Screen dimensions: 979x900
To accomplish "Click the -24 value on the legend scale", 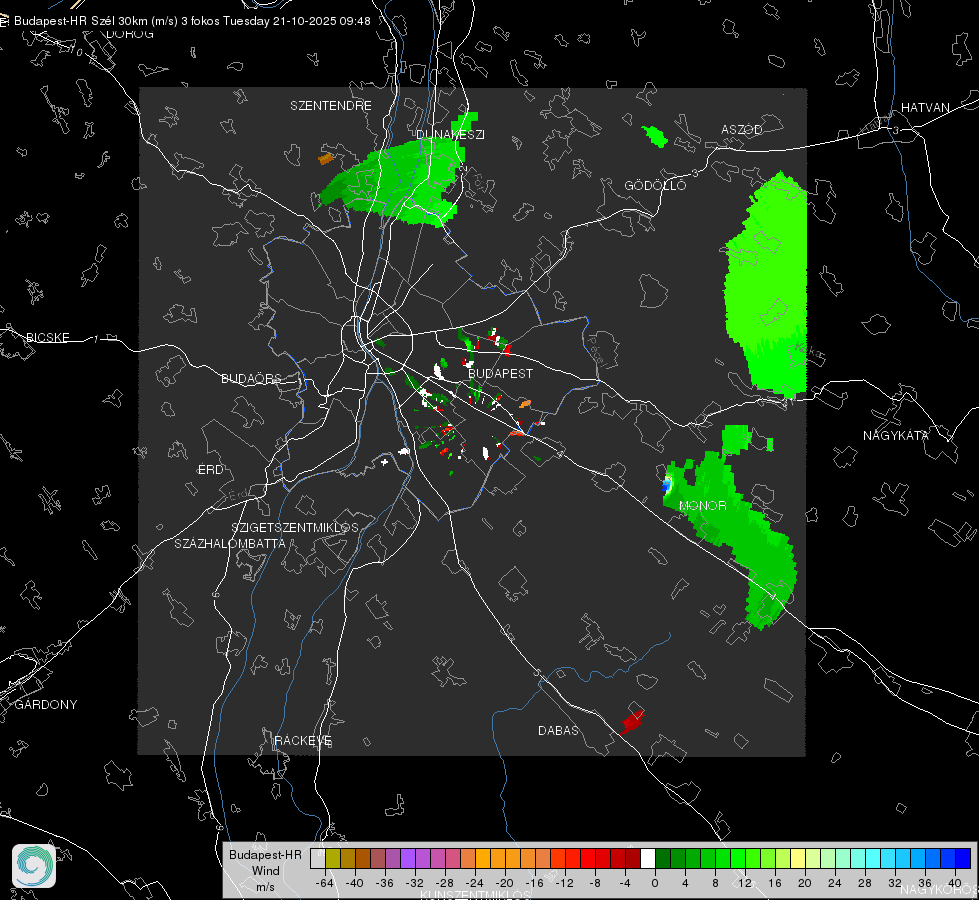I will point(475,883).
